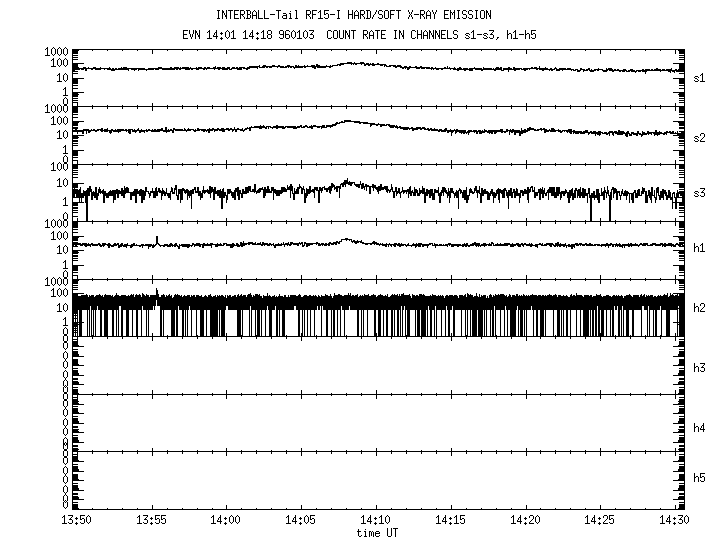Select the 14:10 time axis label

(376, 520)
